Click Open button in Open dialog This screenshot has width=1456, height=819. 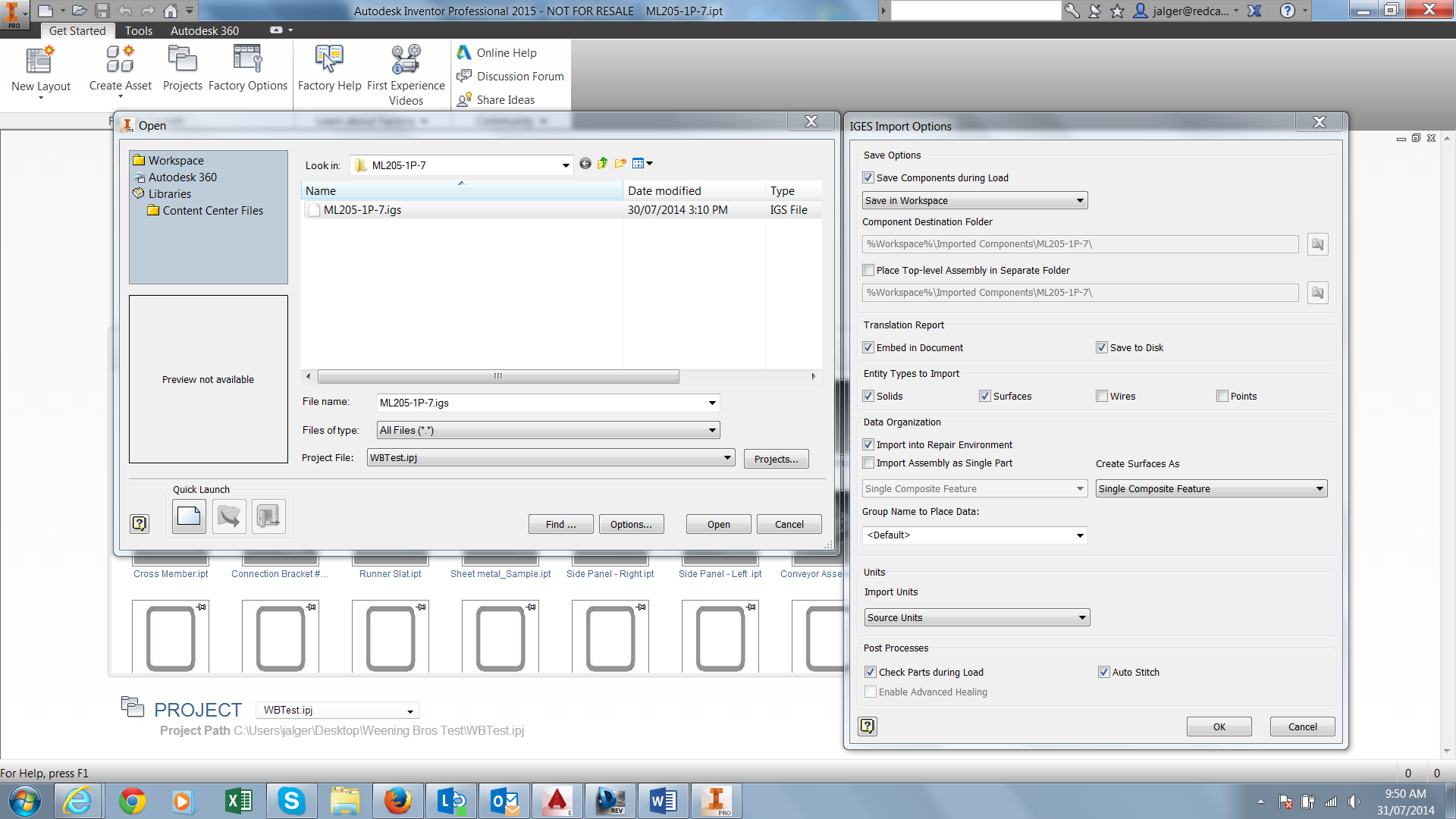click(719, 525)
